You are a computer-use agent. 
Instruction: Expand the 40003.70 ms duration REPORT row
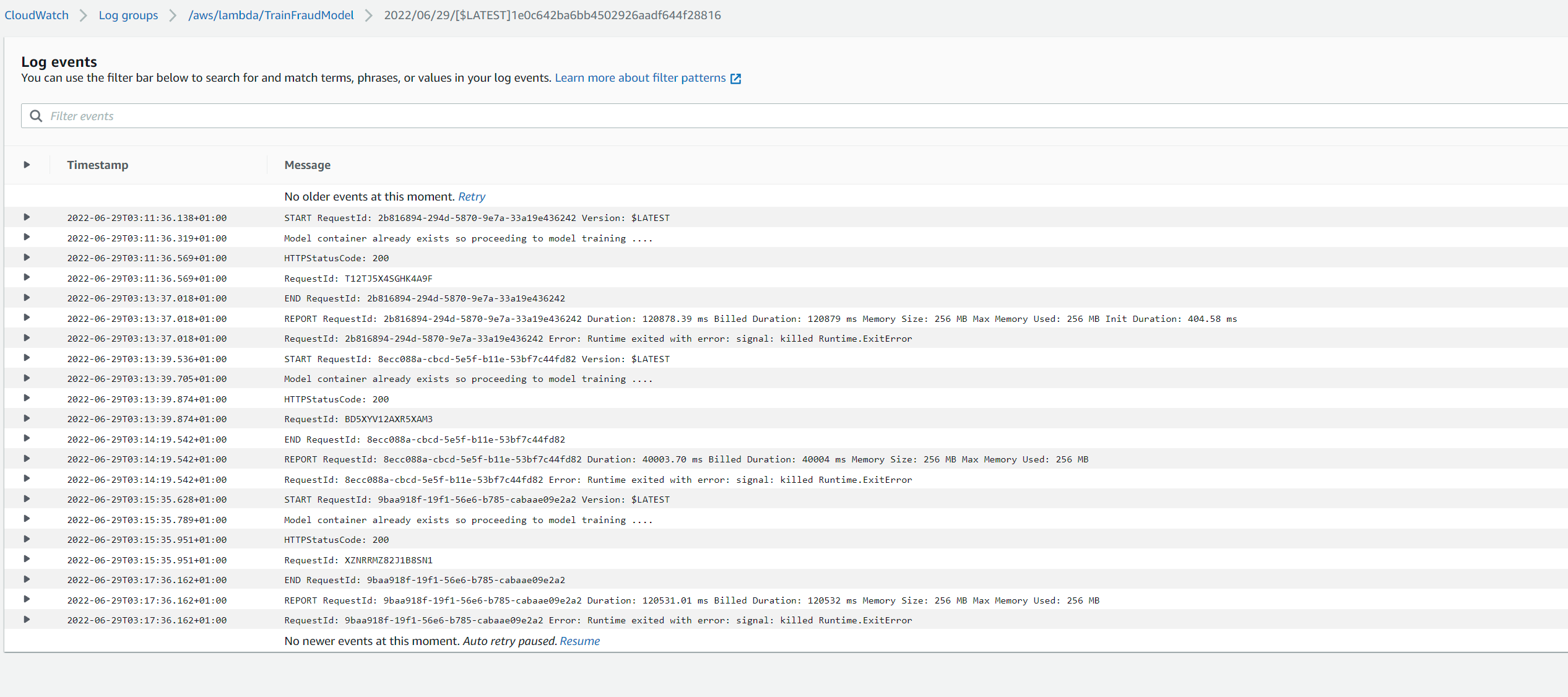tap(27, 459)
